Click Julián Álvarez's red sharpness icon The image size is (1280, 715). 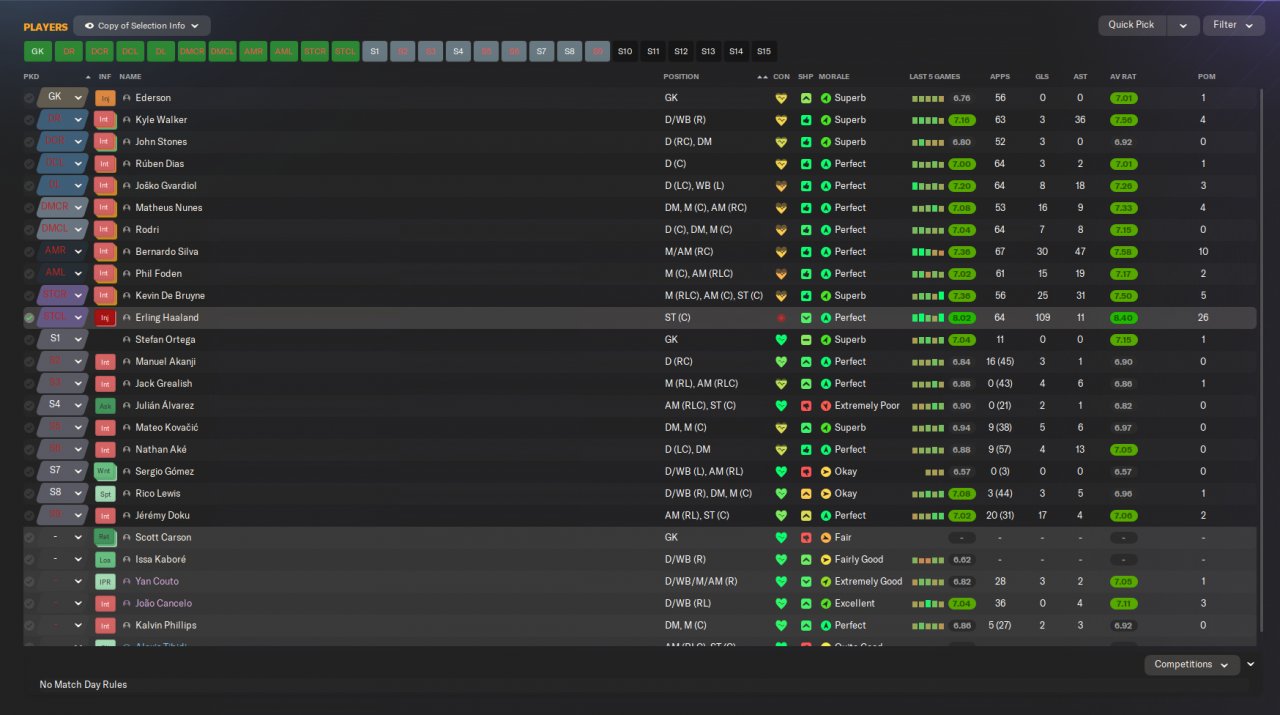806,406
